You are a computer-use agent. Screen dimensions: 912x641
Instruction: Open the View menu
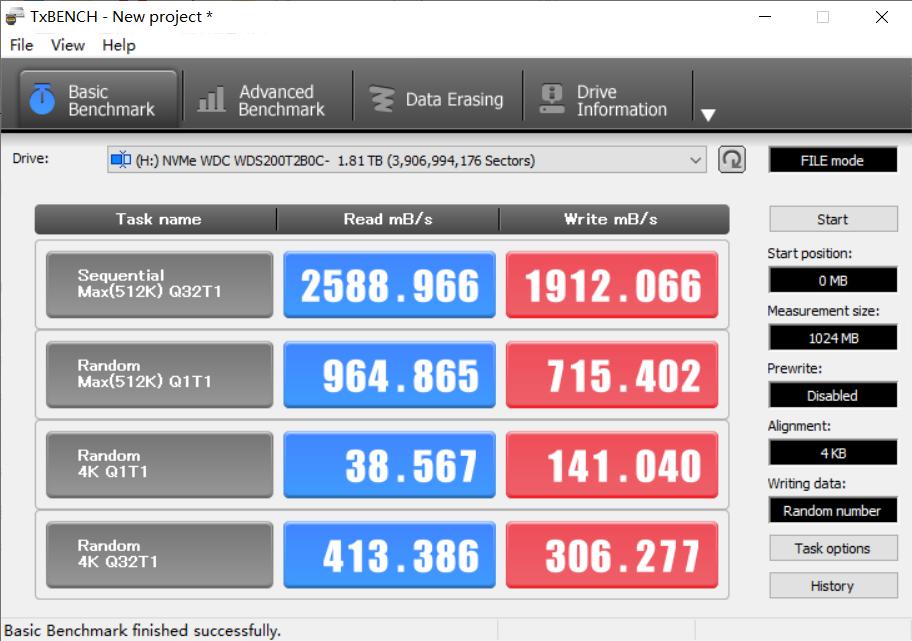pyautogui.click(x=67, y=45)
